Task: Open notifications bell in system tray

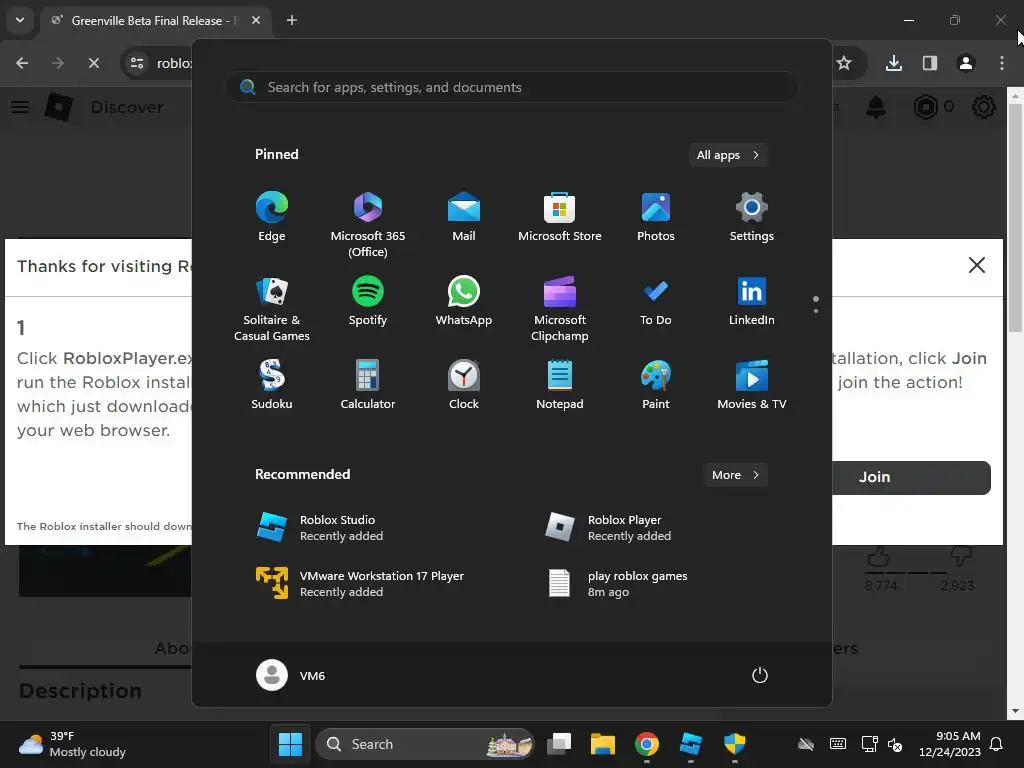Action: 997,744
